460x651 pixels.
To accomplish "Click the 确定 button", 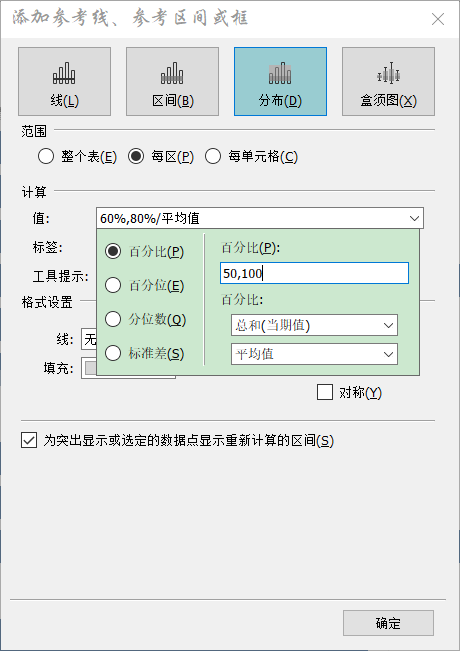I will pyautogui.click(x=388, y=623).
